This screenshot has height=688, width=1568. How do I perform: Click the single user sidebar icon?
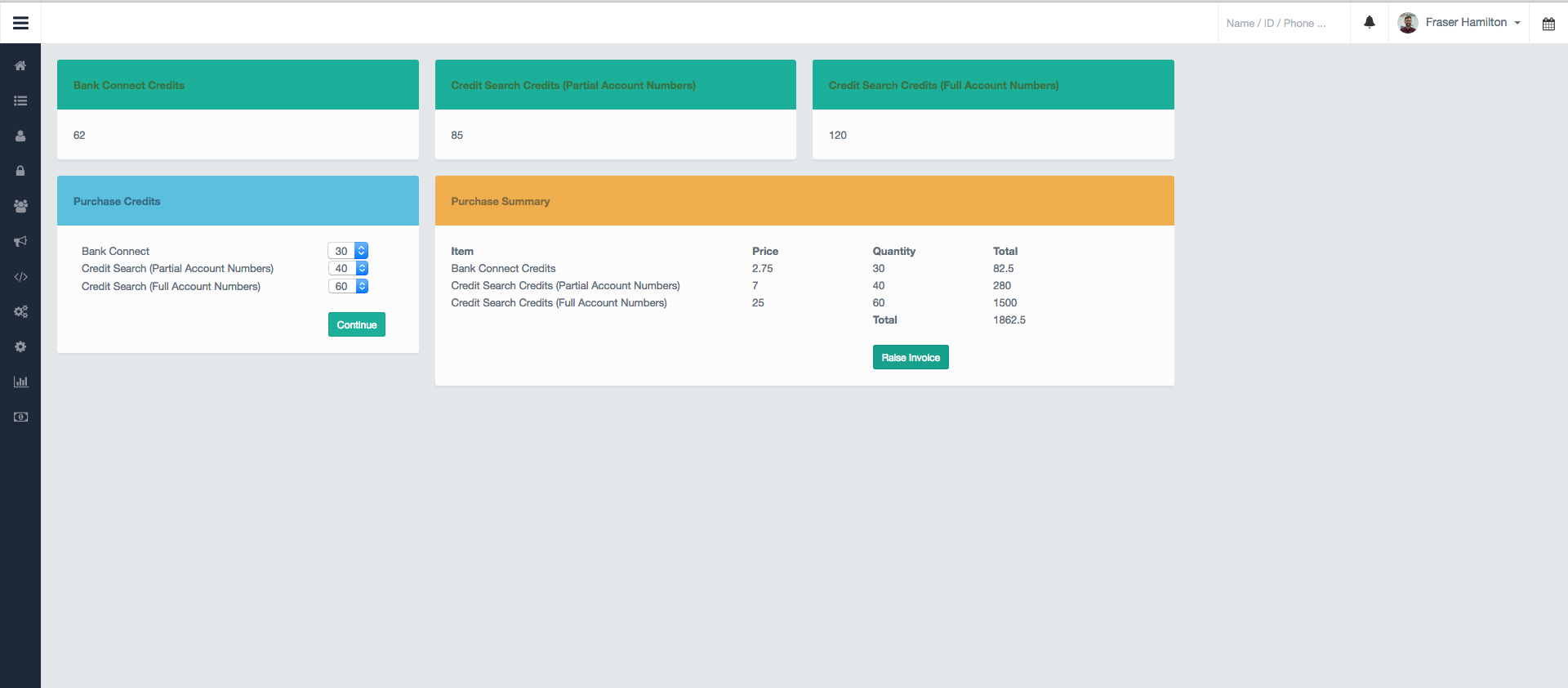coord(20,136)
